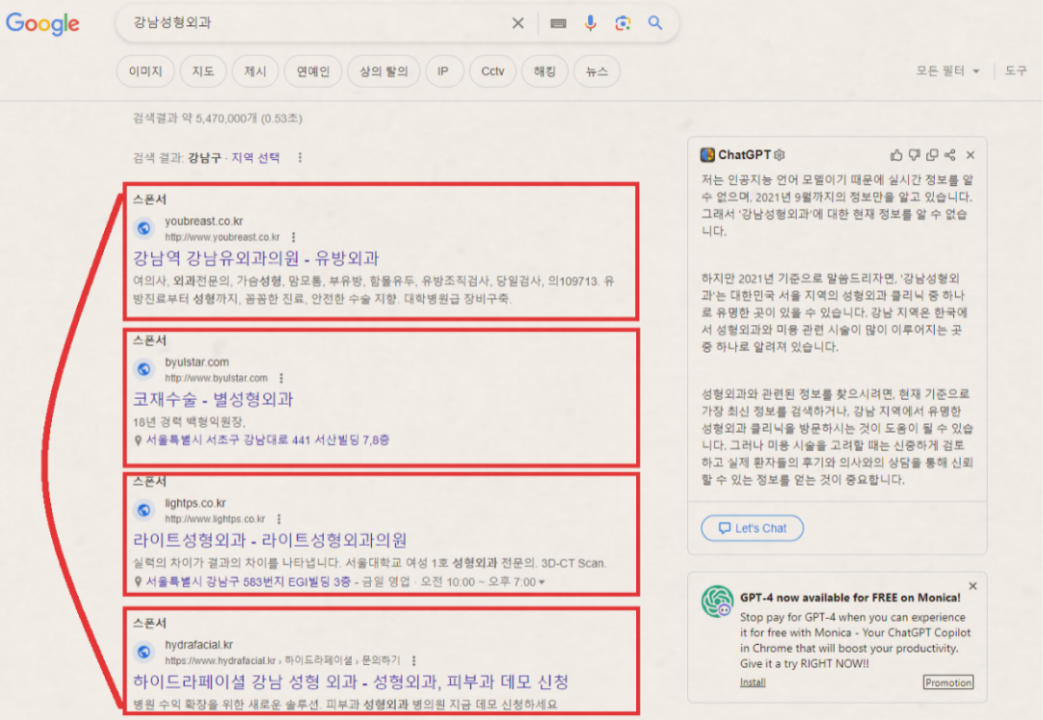This screenshot has height=720, width=1043.
Task: Open lightps address EGI빌딩 3층 link
Action: (x=248, y=582)
